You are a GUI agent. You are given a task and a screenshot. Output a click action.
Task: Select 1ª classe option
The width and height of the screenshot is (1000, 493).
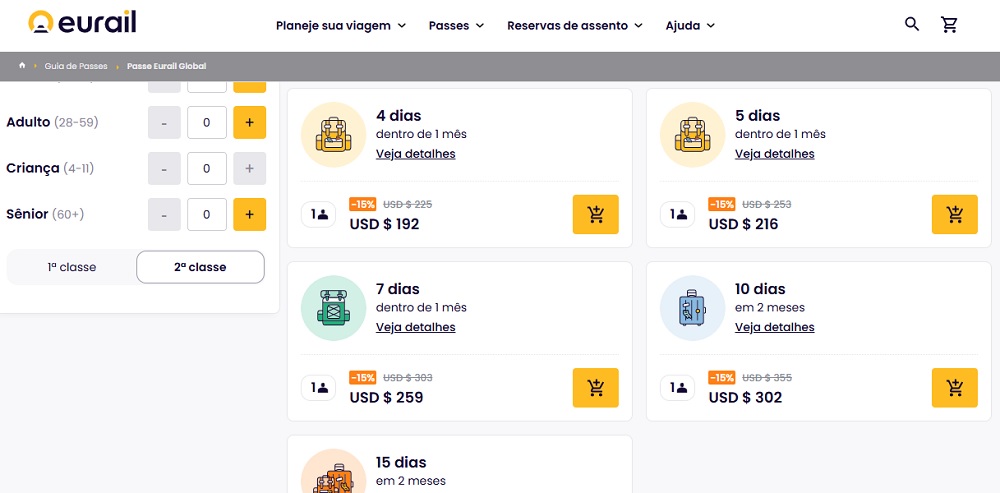point(72,267)
